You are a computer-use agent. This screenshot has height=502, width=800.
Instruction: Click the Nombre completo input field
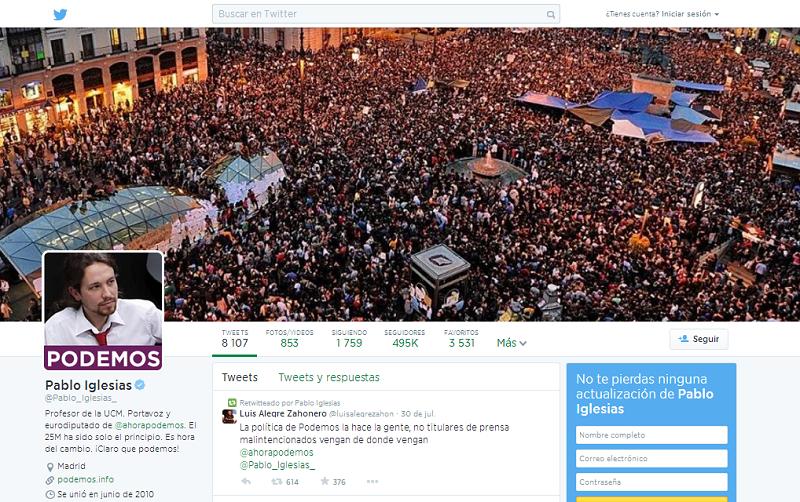[652, 435]
